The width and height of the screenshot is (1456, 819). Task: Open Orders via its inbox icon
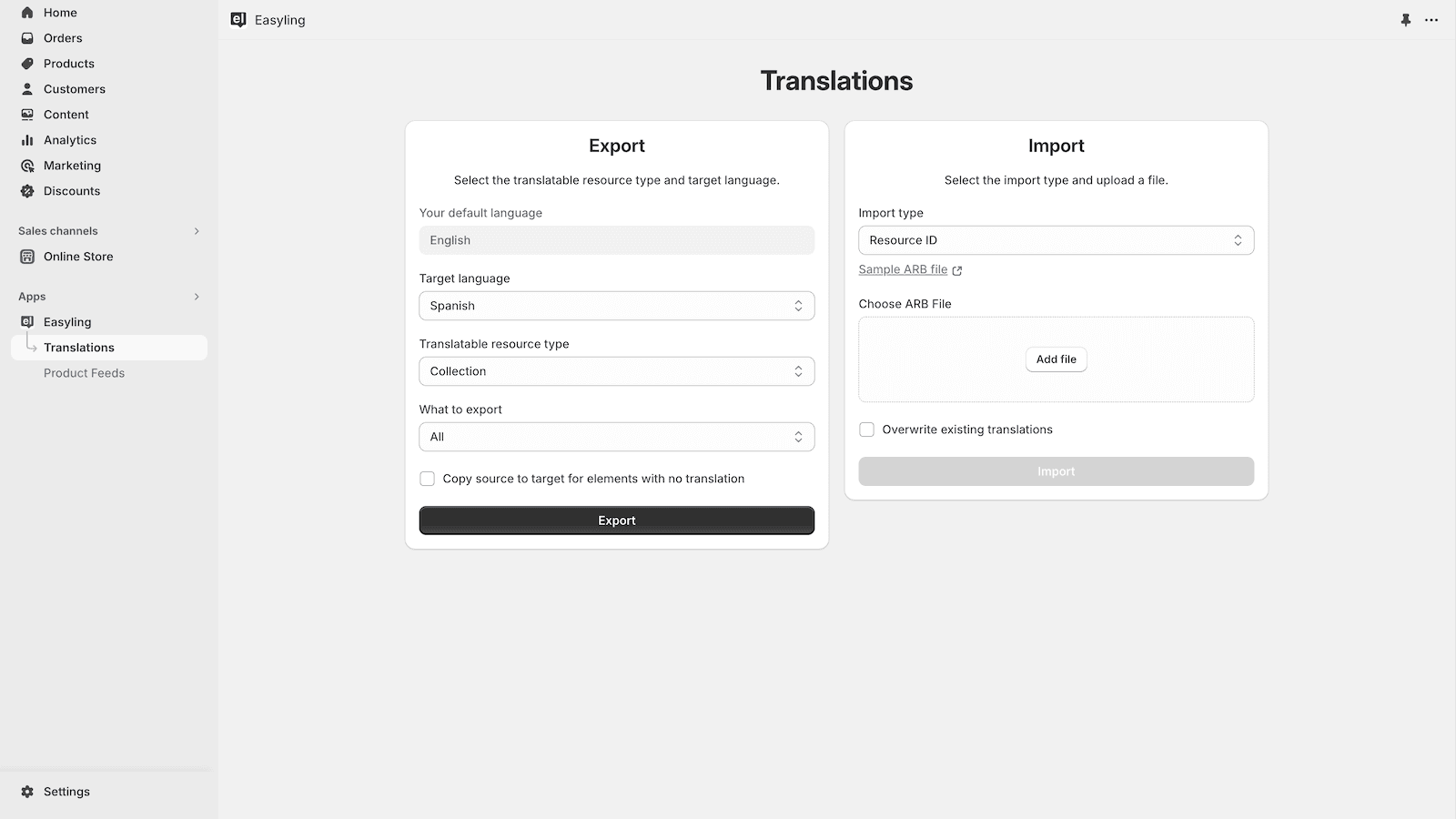(x=27, y=38)
